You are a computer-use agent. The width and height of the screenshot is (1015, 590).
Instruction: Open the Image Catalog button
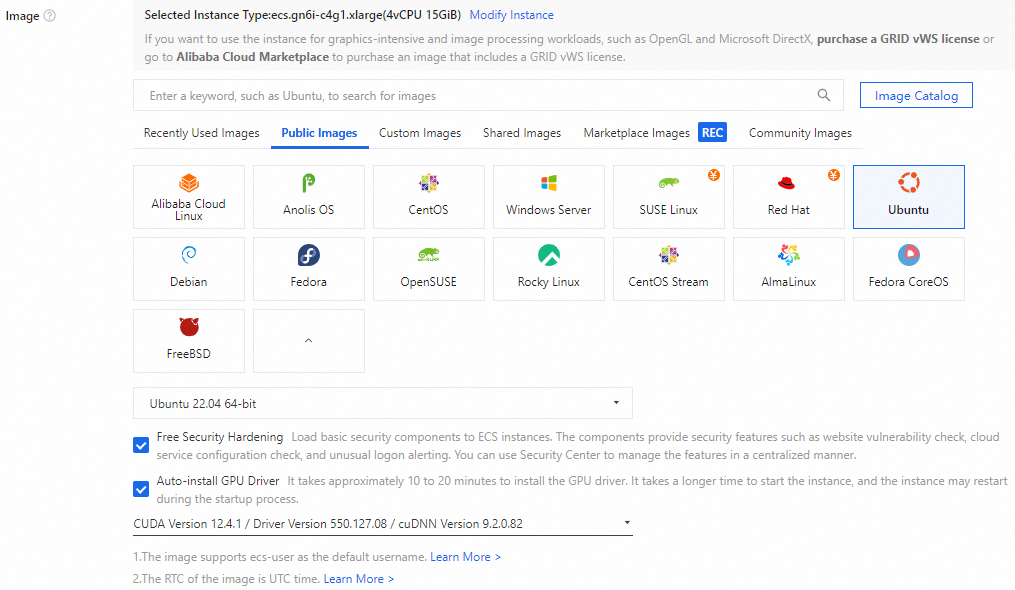915,96
